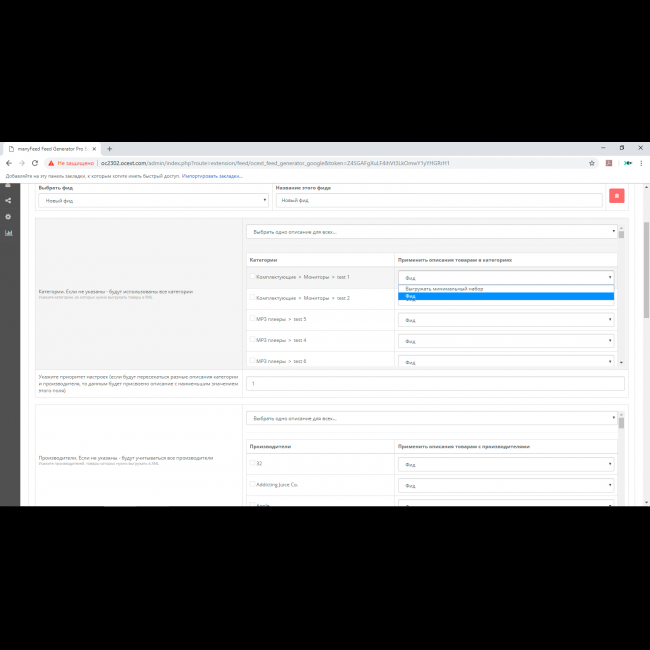Open the settings gear in the sidebar
The width and height of the screenshot is (650, 650).
pyautogui.click(x=8, y=216)
